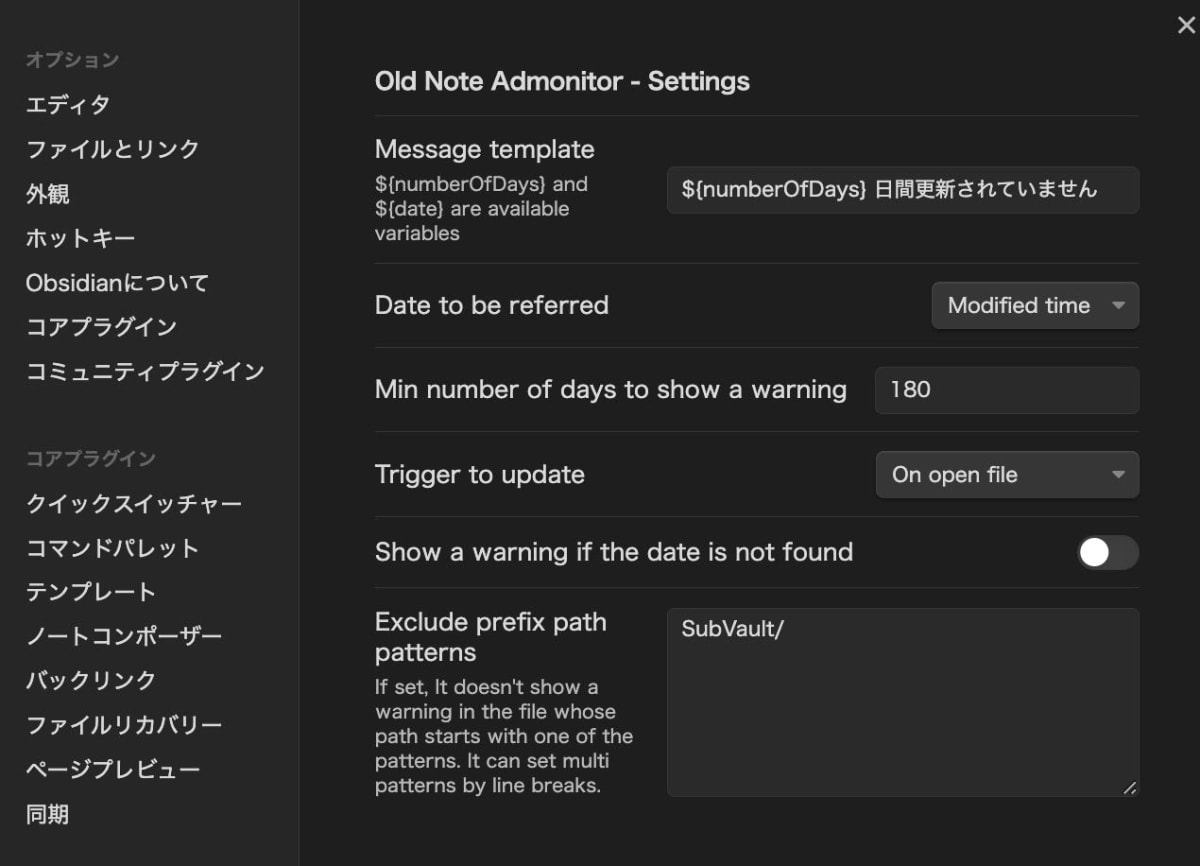
Task: Select ファイルとリンク from the options list
Action: [x=110, y=148]
